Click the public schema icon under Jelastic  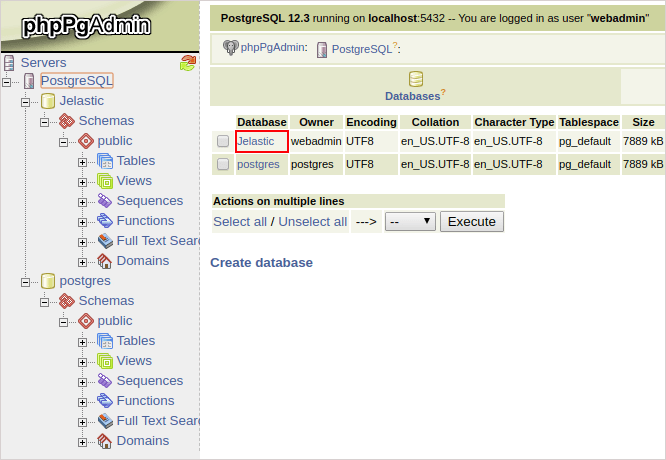(86, 141)
